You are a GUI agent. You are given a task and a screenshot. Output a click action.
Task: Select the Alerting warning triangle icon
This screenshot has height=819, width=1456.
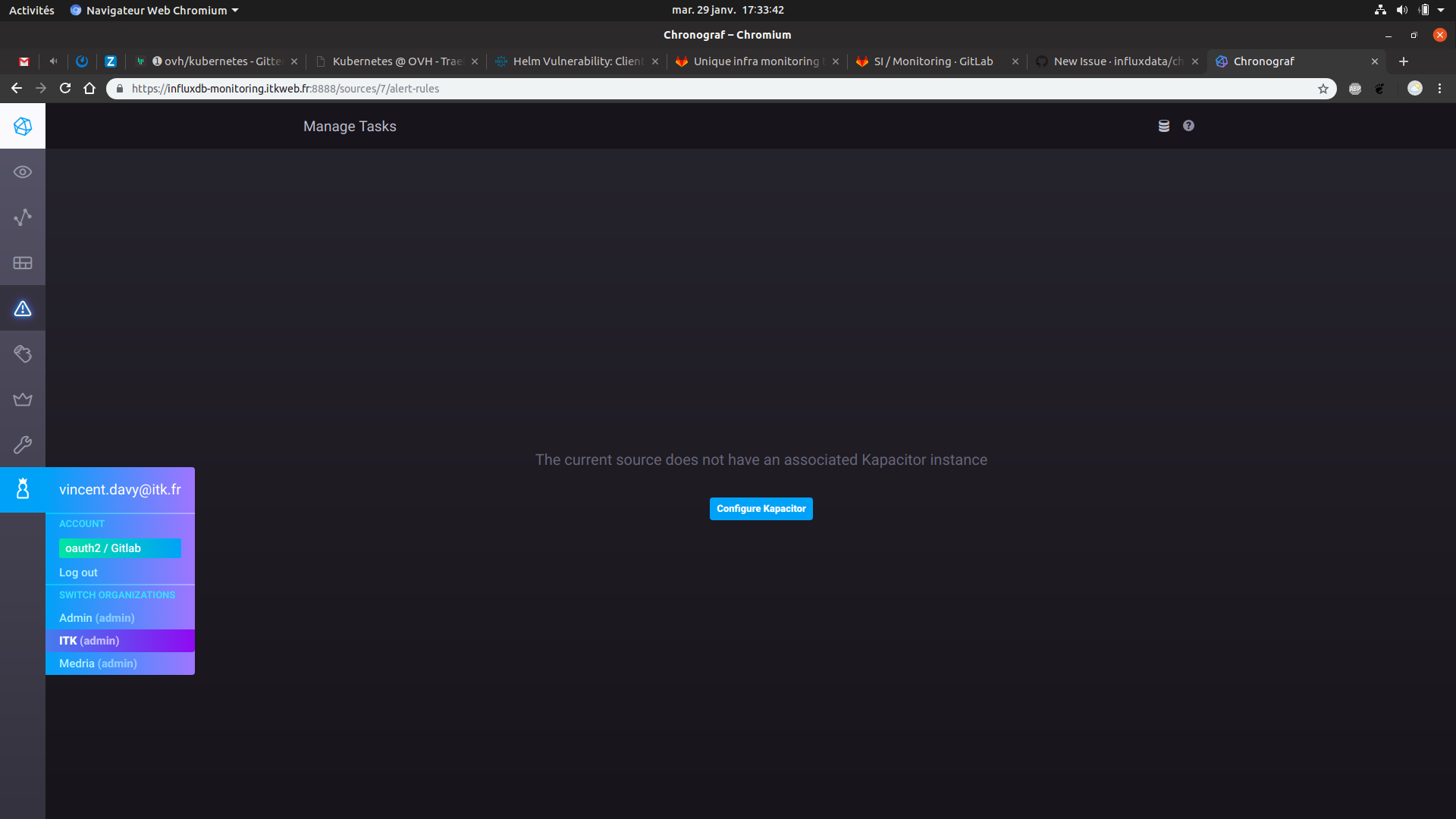tap(23, 309)
